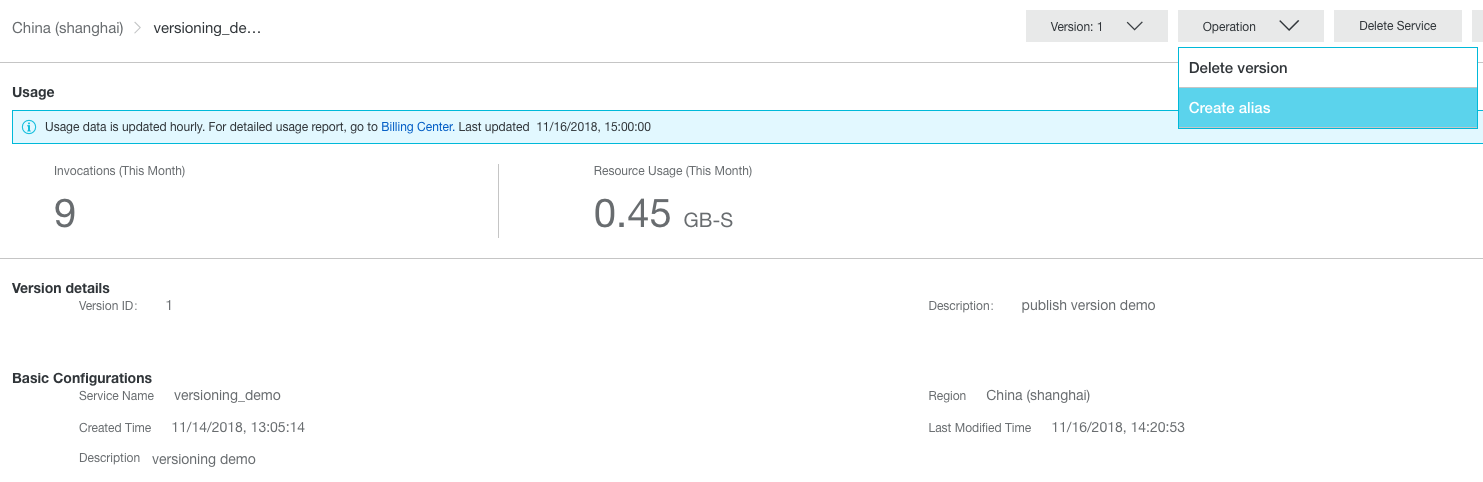Viewport: 1483px width, 482px height.
Task: Click the Delete Service button
Action: click(1397, 26)
